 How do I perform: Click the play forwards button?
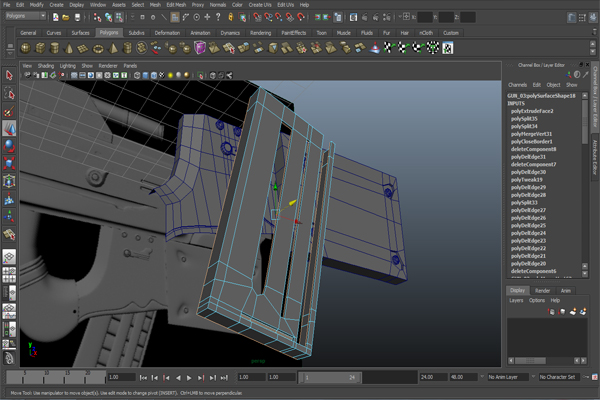pos(189,378)
